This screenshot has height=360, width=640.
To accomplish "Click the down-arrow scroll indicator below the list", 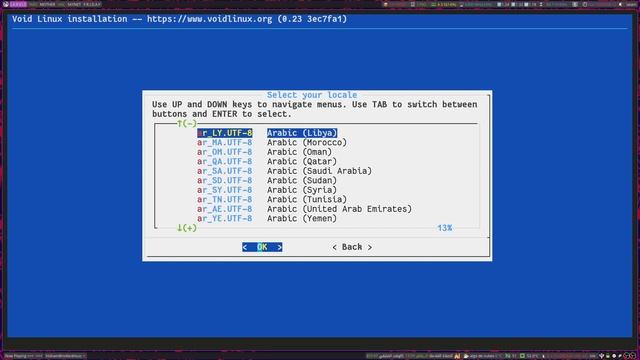I will pyautogui.click(x=187, y=228).
